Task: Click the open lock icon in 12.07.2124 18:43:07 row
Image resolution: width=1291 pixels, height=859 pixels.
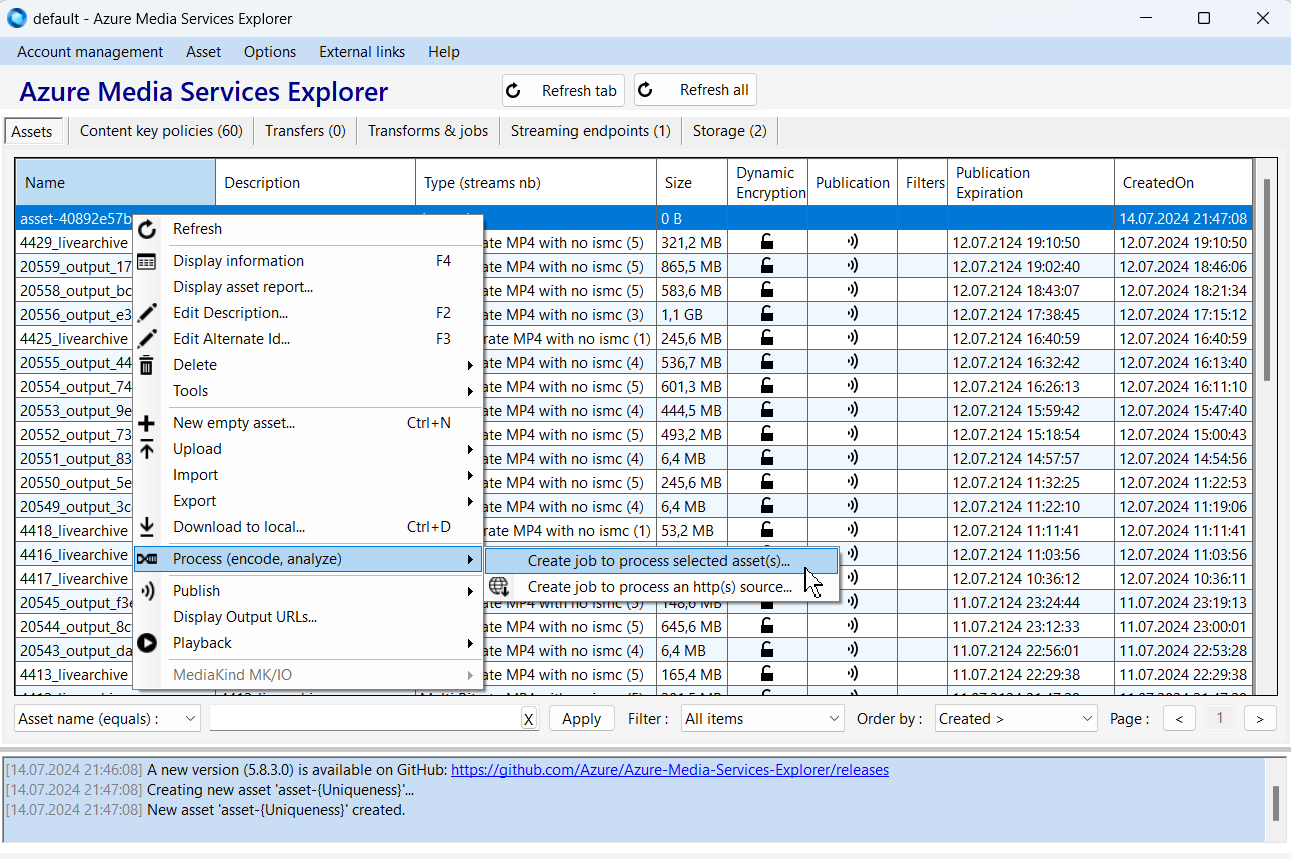Action: [767, 290]
